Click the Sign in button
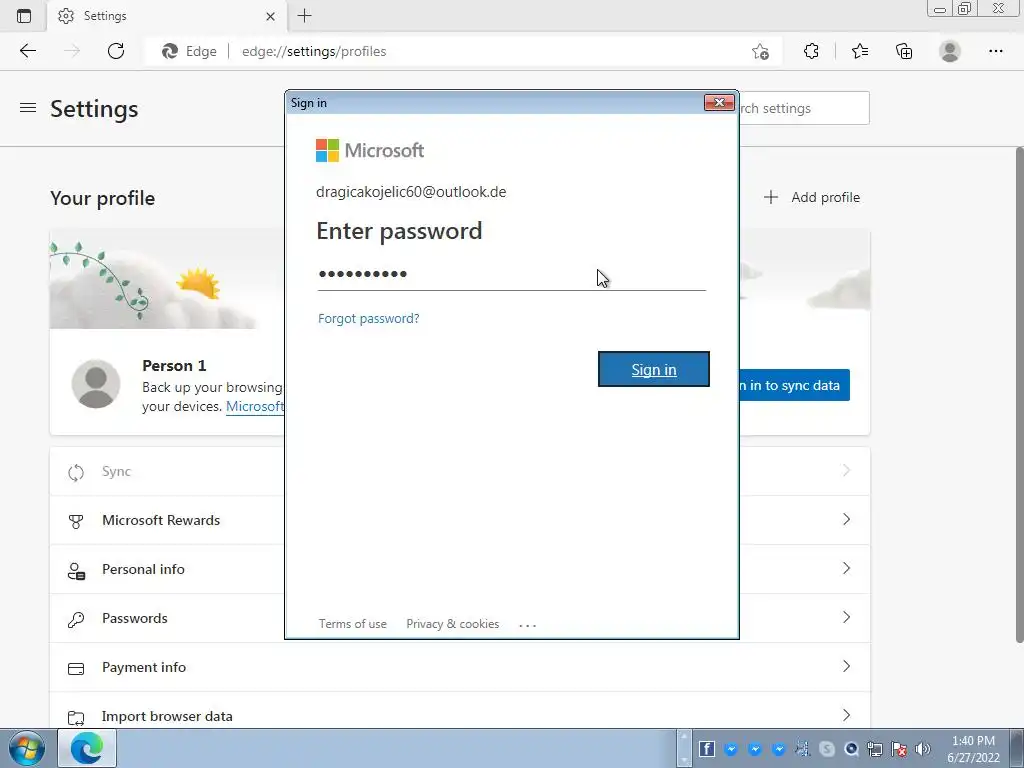Viewport: 1024px width, 768px height. coord(654,369)
